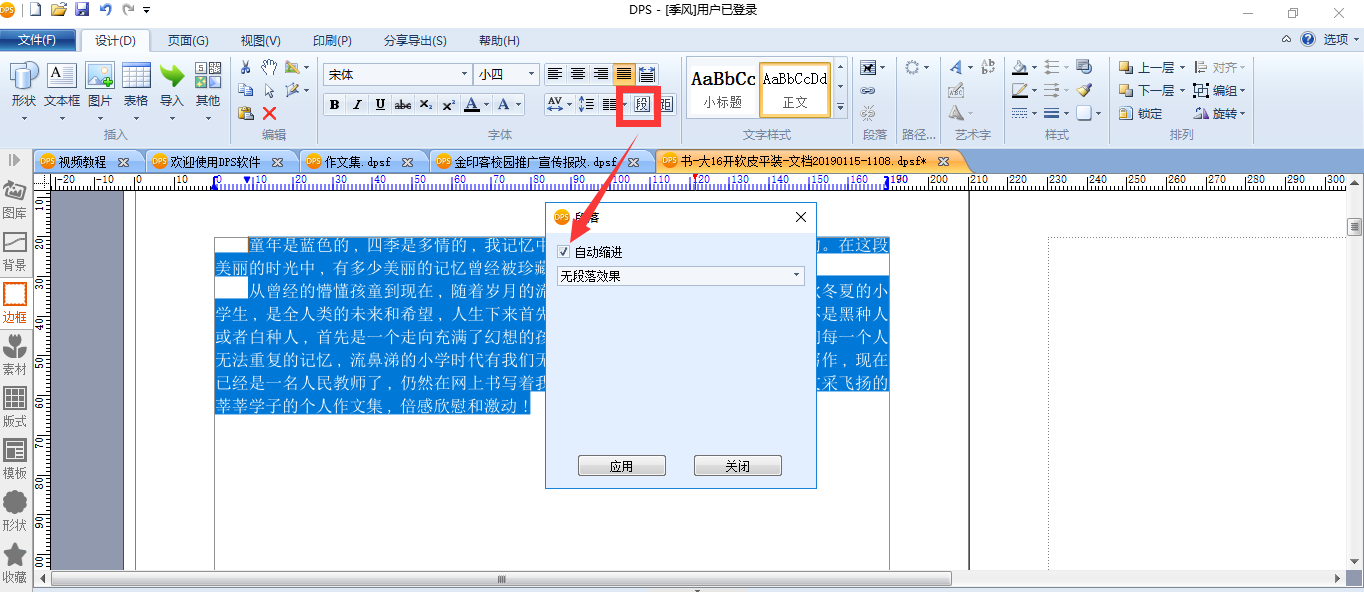This screenshot has width=1364, height=592.
Task: Choose the arrow pointer tool
Action: 269,90
